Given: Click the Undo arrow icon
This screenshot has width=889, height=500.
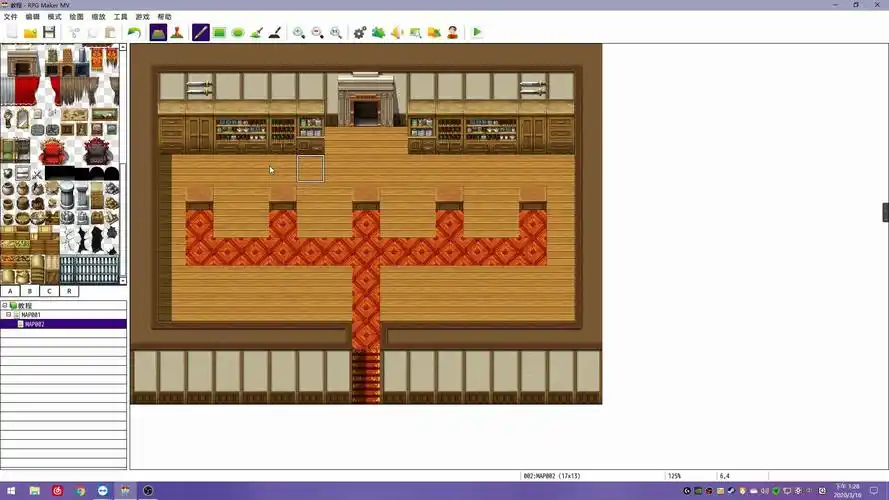Looking at the screenshot, I should (134, 32).
